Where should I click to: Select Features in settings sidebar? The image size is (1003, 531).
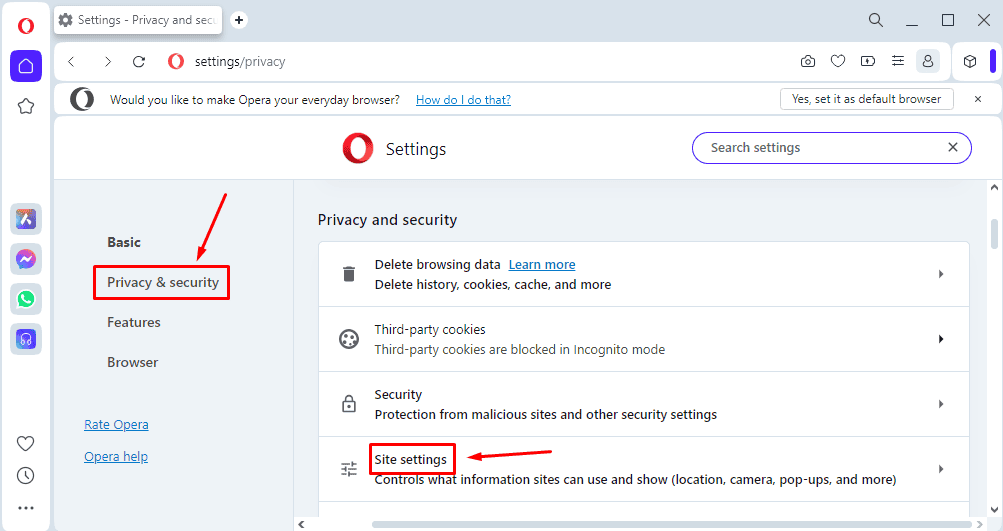[x=134, y=322]
